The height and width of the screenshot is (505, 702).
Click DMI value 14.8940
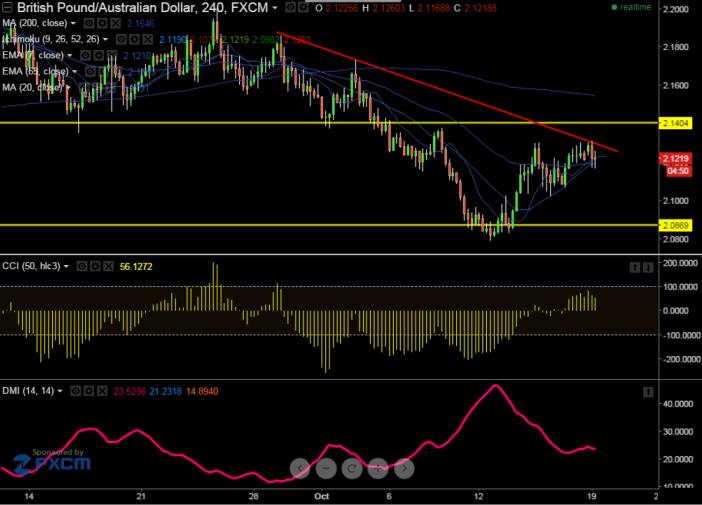pos(202,392)
